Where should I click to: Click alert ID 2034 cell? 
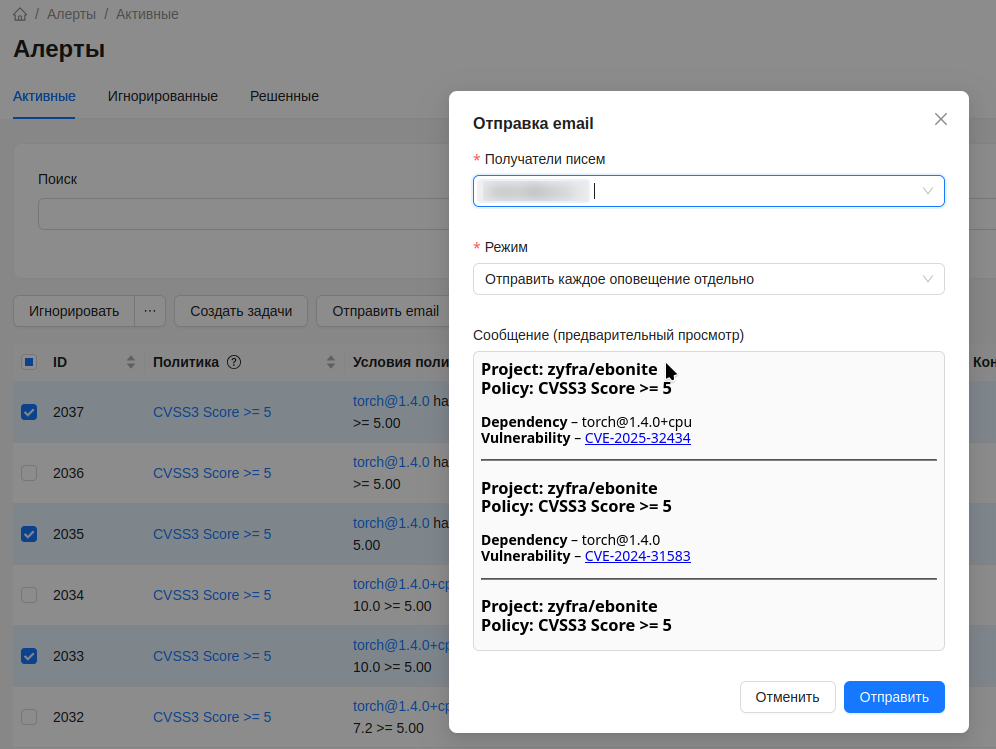coord(69,595)
